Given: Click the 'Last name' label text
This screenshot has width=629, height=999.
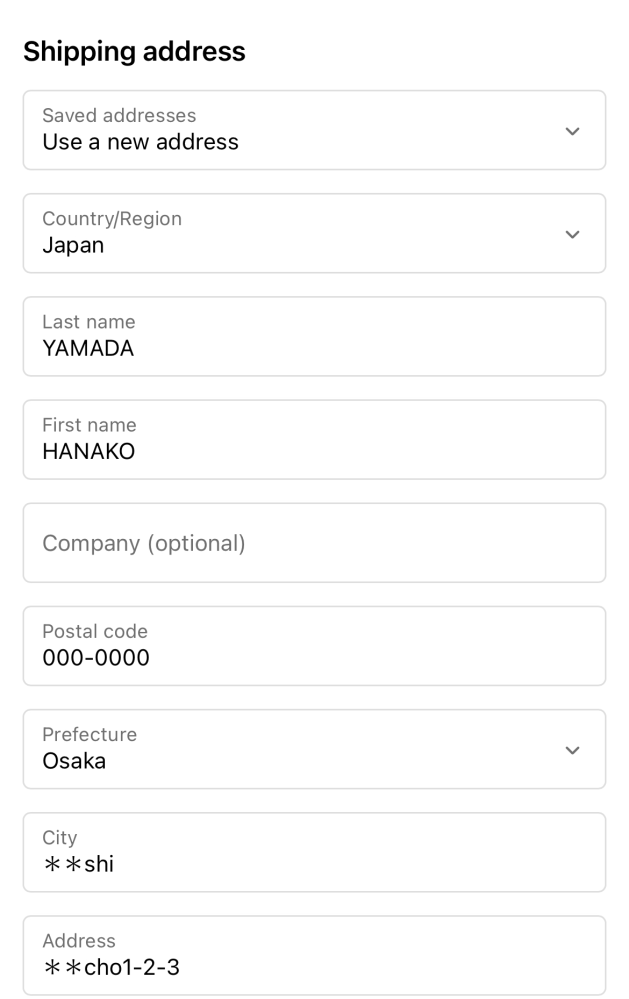Looking at the screenshot, I should [x=89, y=322].
